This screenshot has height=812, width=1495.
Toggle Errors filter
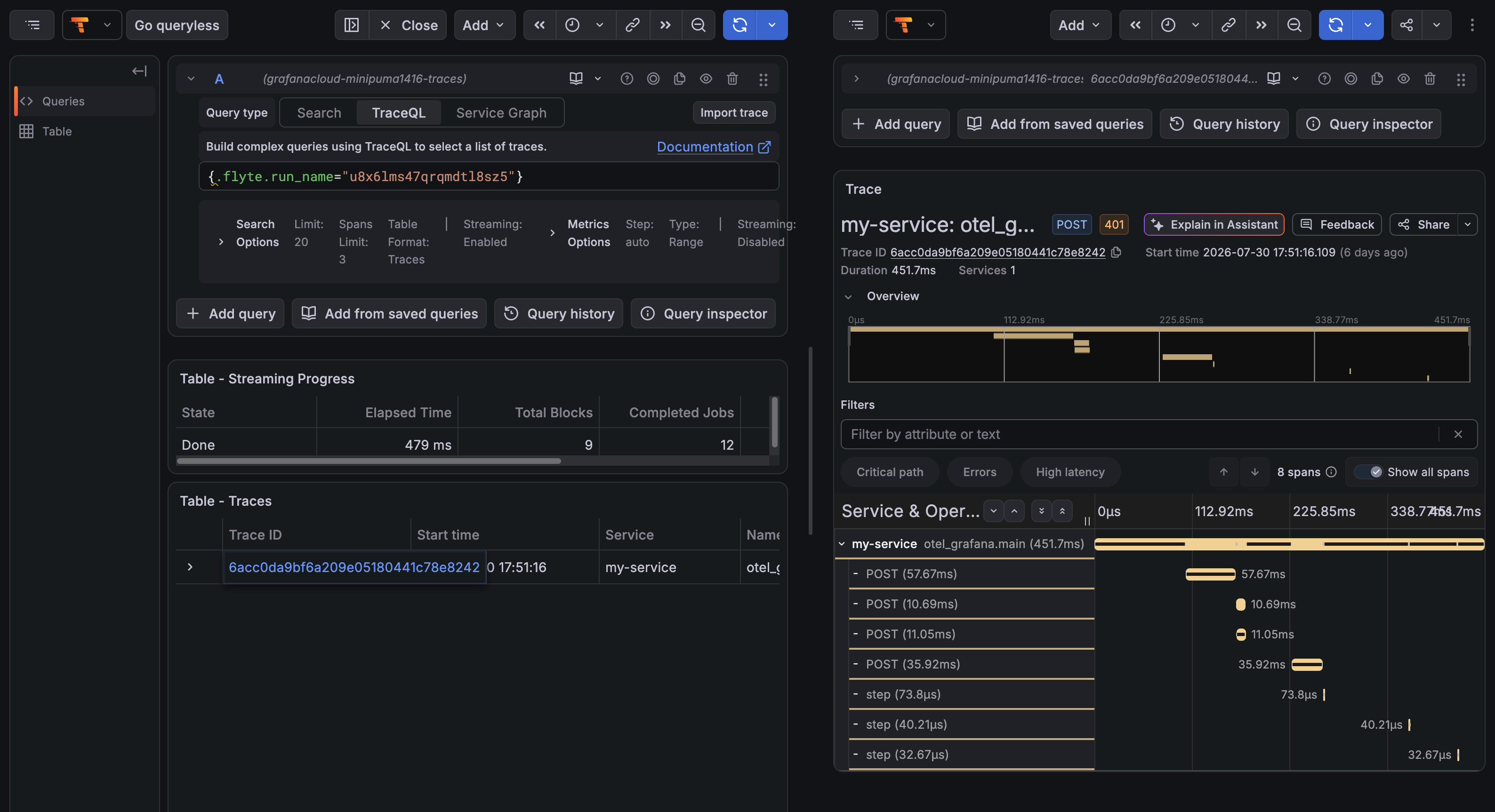click(x=980, y=472)
